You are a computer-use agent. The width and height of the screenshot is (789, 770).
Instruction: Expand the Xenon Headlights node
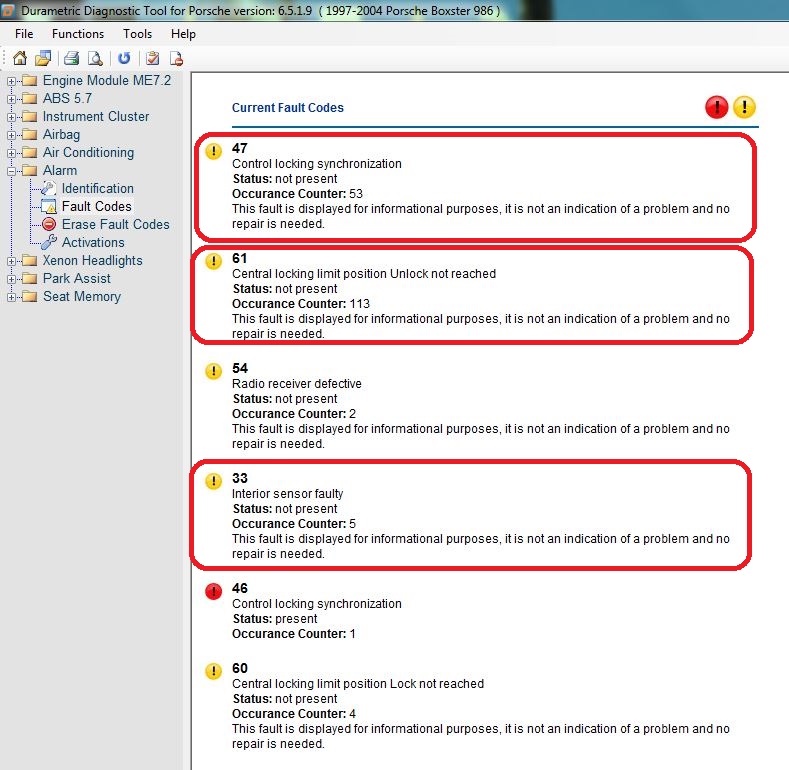pos(12,261)
